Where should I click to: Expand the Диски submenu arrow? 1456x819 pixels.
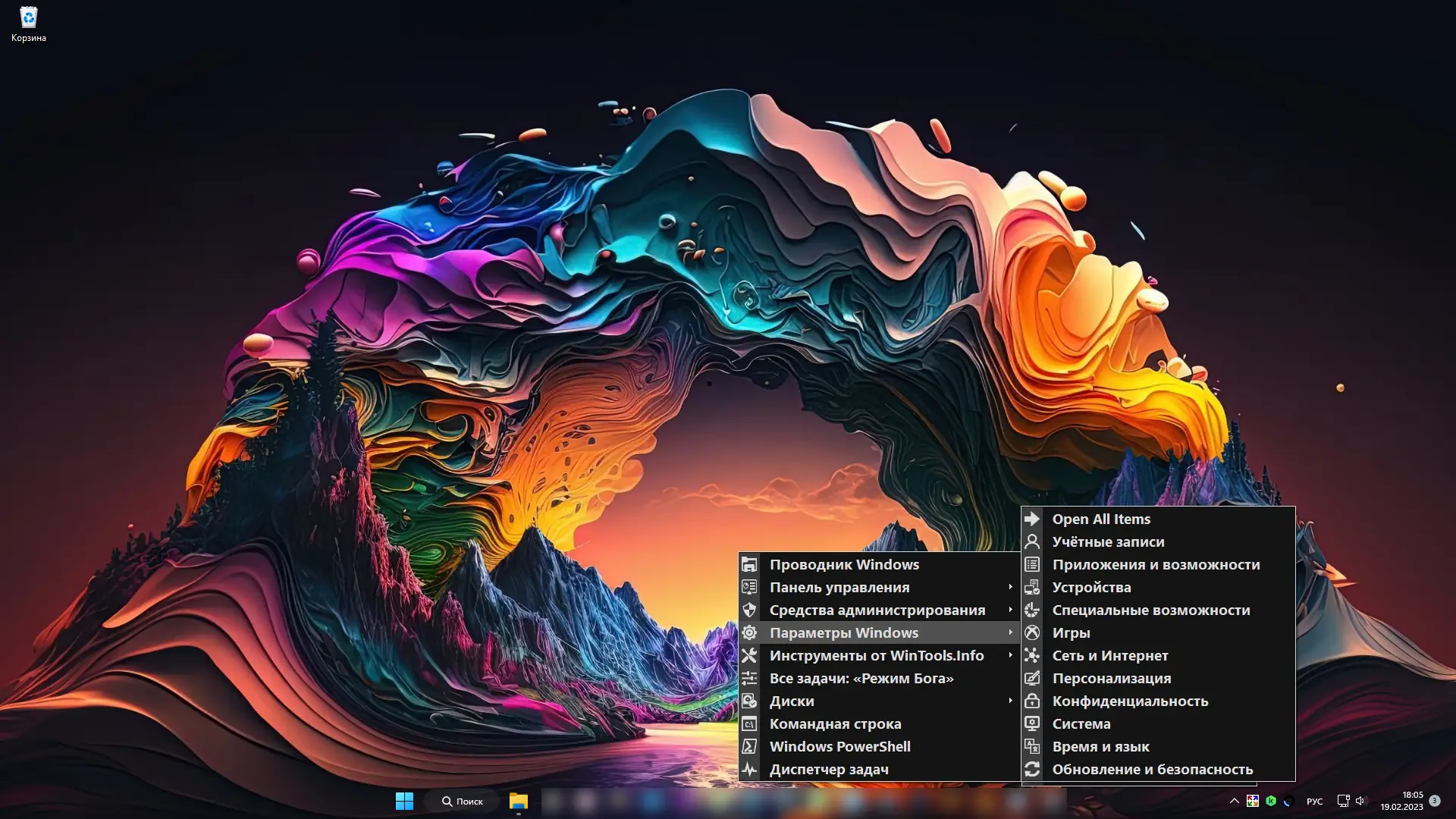pyautogui.click(x=1010, y=701)
